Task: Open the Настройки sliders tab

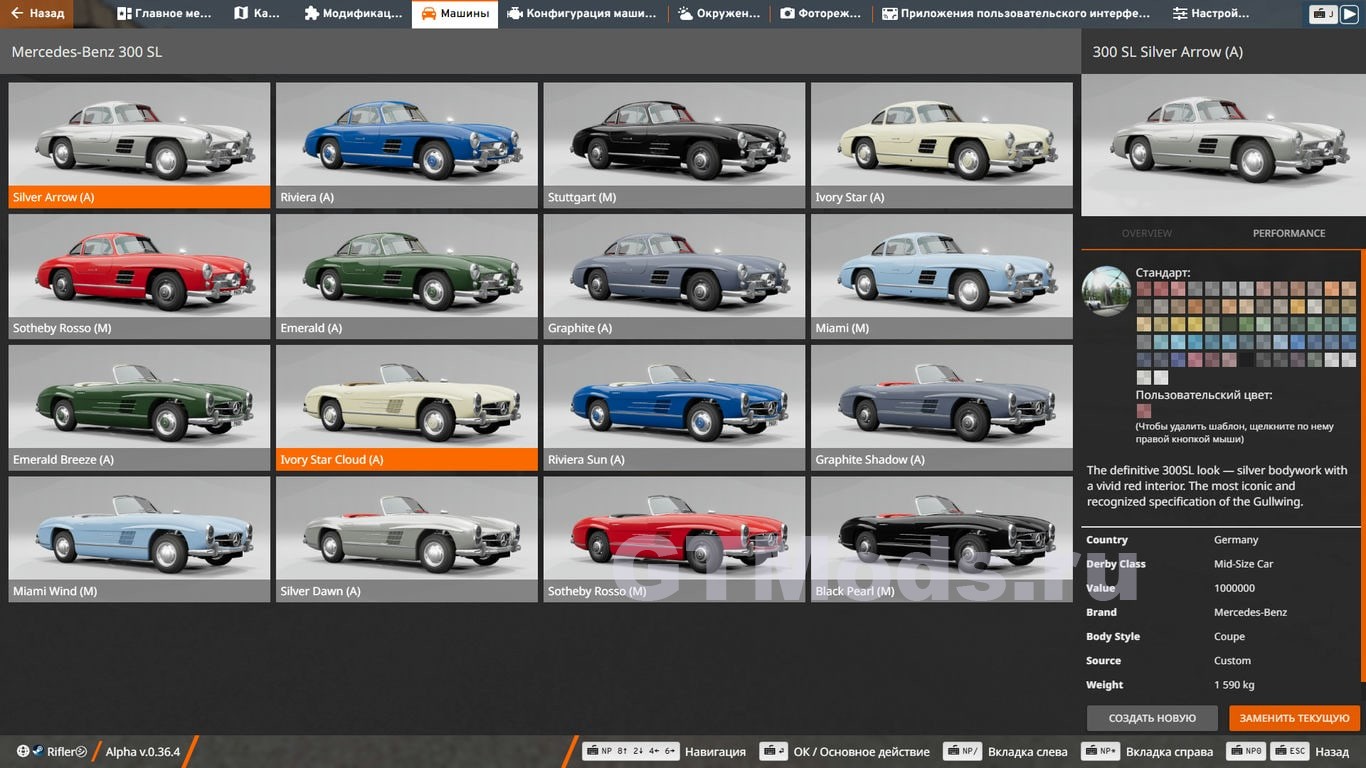Action: pos(1211,14)
